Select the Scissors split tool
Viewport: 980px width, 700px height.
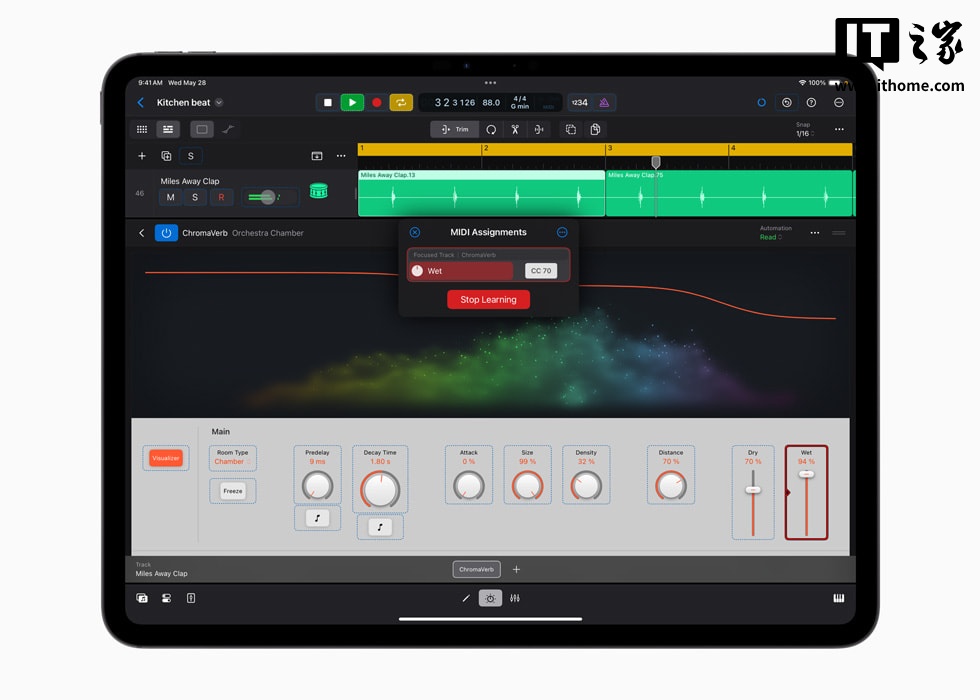(x=515, y=129)
